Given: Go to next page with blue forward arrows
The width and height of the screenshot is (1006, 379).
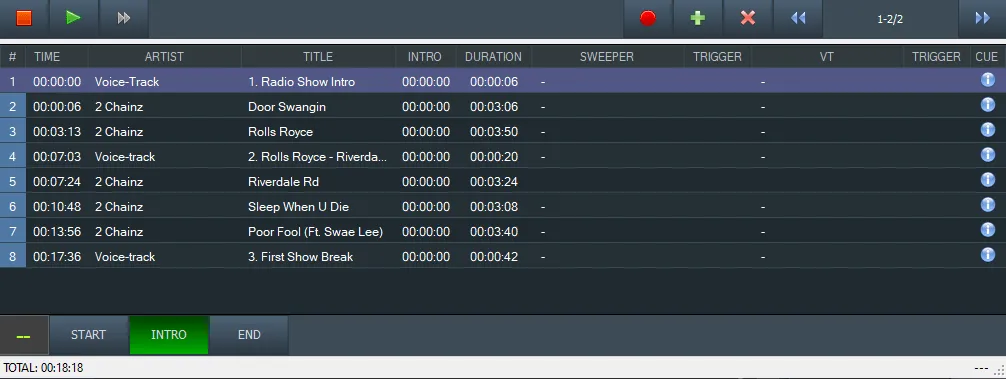Looking at the screenshot, I should (982, 18).
